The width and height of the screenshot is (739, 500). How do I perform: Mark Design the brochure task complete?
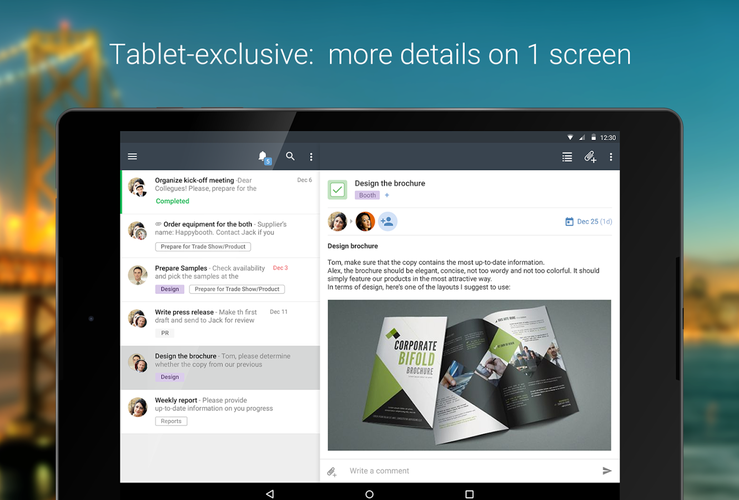[x=337, y=190]
